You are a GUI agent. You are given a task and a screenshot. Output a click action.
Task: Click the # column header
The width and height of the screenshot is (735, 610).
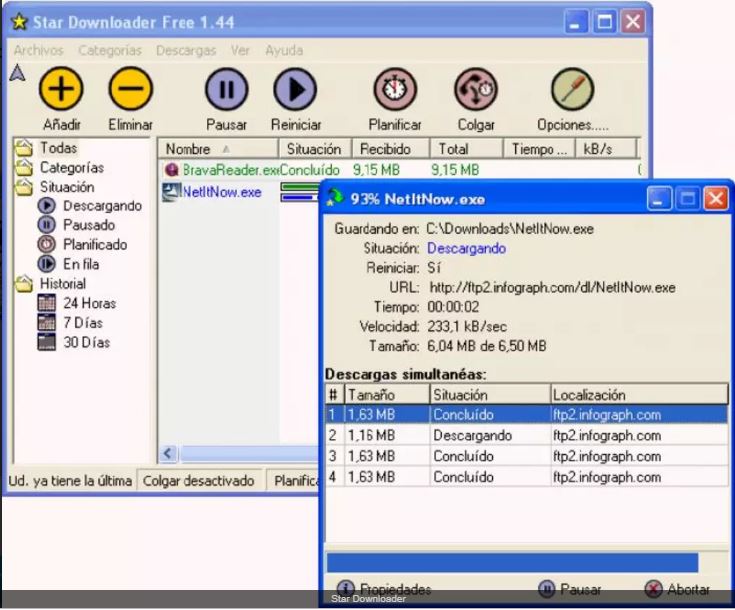click(335, 395)
